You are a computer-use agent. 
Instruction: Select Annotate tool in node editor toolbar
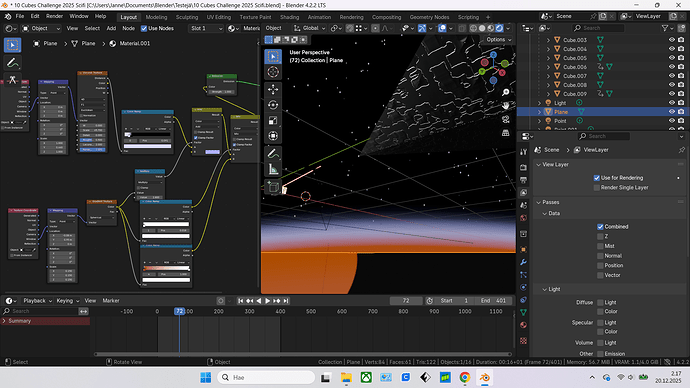pos(12,62)
